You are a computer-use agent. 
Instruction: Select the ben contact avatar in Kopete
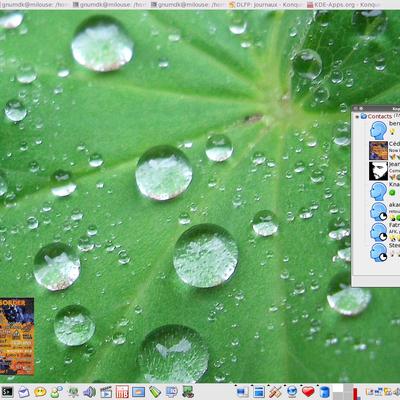[x=378, y=130]
